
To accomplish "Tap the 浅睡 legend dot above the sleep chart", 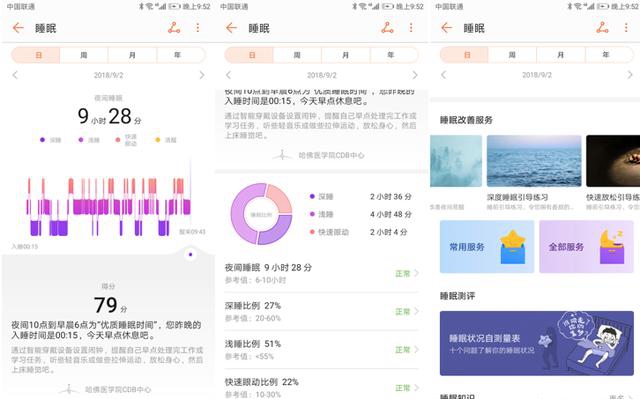I will click(x=81, y=140).
